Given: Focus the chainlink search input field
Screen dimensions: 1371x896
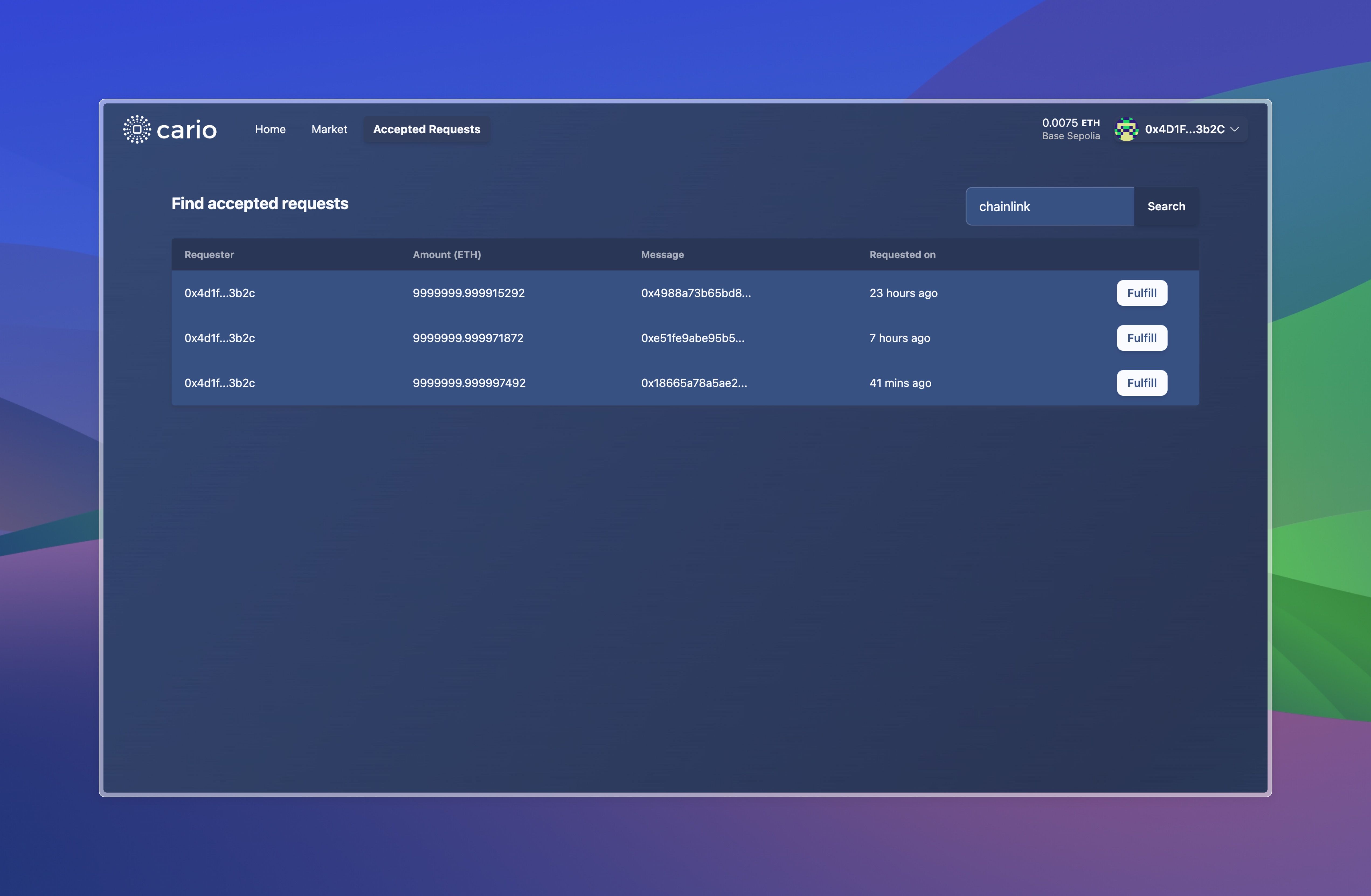Looking at the screenshot, I should tap(1050, 206).
